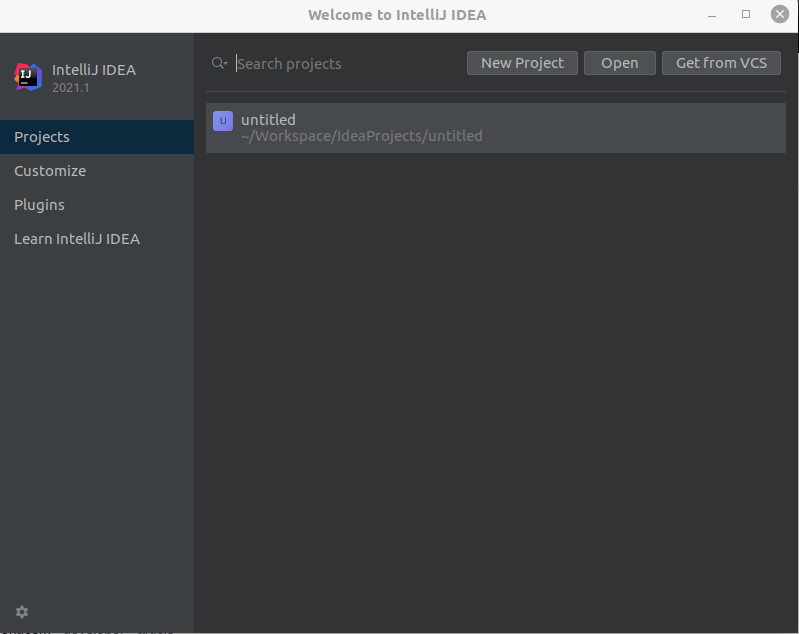Click the 2021.1 version label

pyautogui.click(x=71, y=88)
